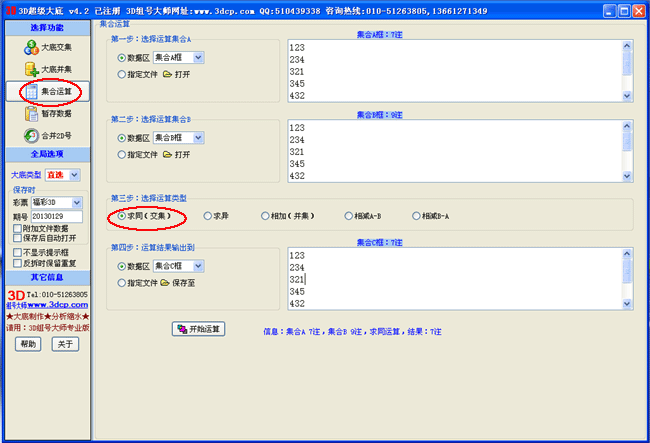This screenshot has height=443, width=650.
Task: Open the 大底交集 function
Action: pos(49,47)
